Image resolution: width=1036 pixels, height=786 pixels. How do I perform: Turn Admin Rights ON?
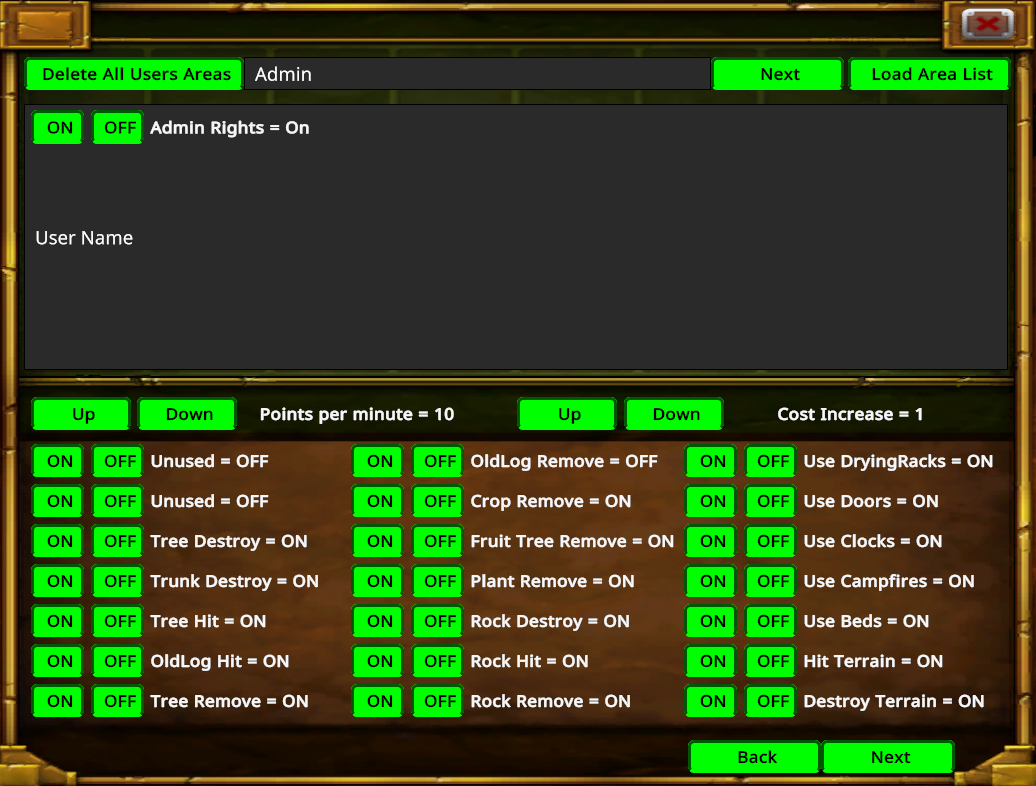59,128
